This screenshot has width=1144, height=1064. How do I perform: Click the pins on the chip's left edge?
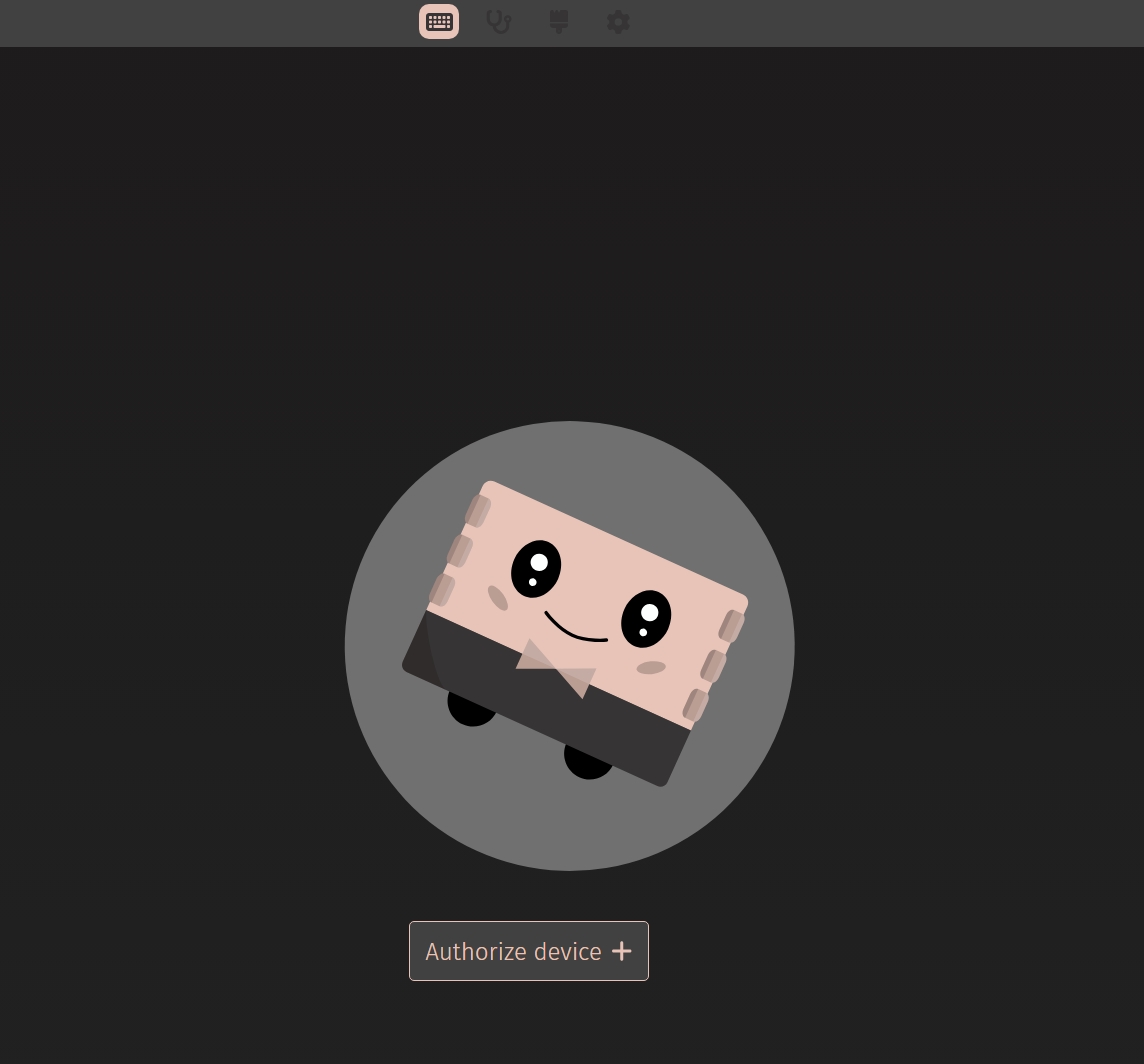(459, 550)
